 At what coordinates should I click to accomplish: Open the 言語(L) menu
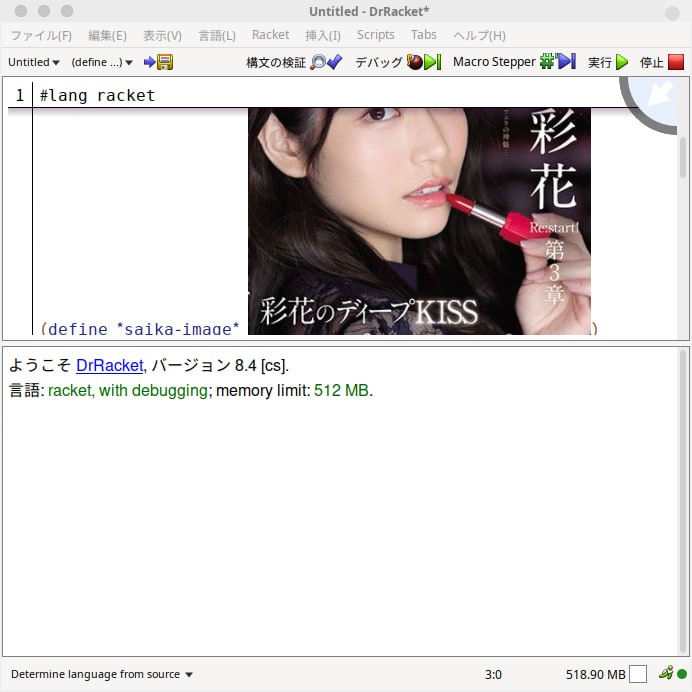217,35
